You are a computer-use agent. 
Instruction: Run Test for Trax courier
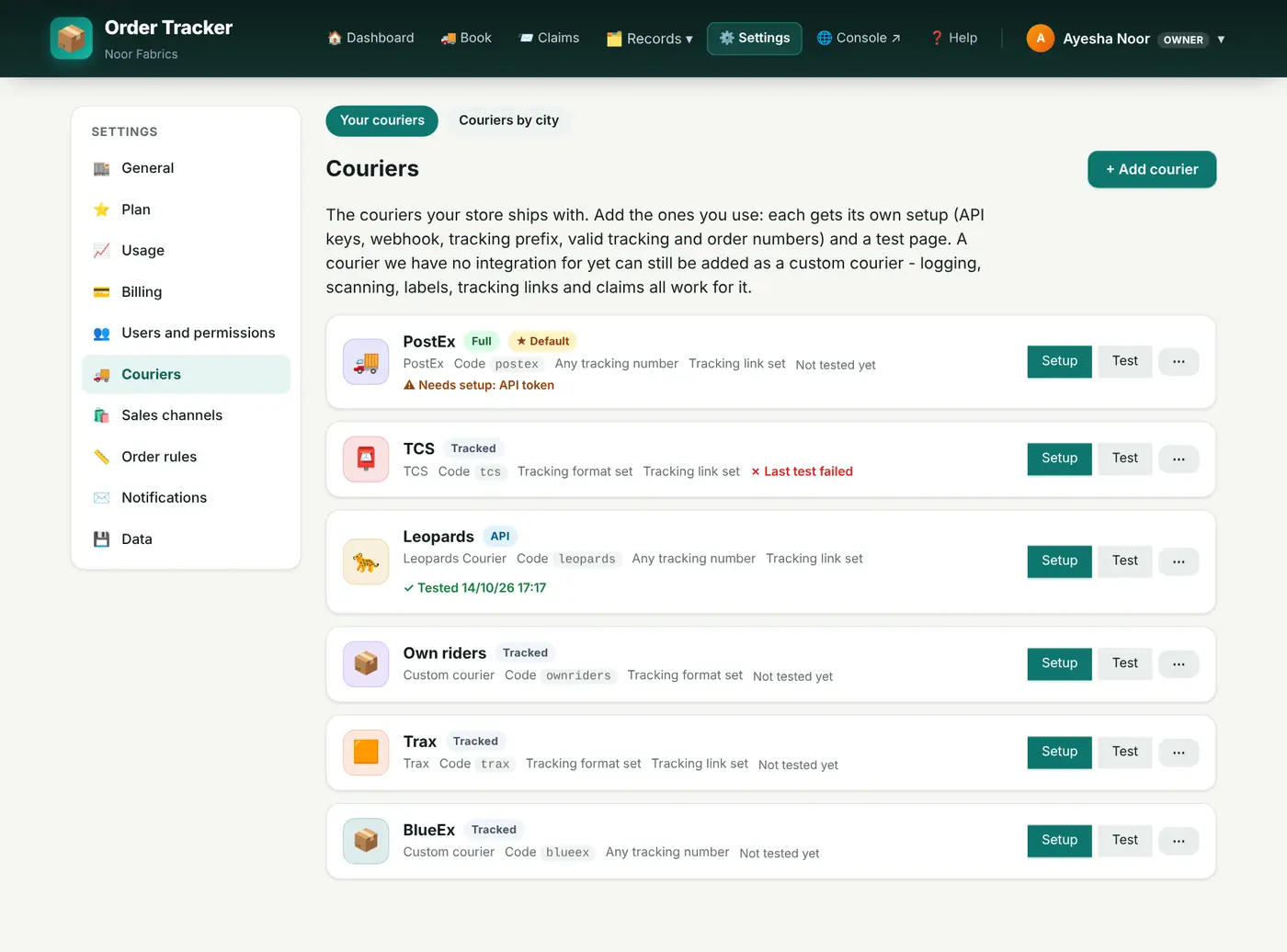pos(1124,753)
